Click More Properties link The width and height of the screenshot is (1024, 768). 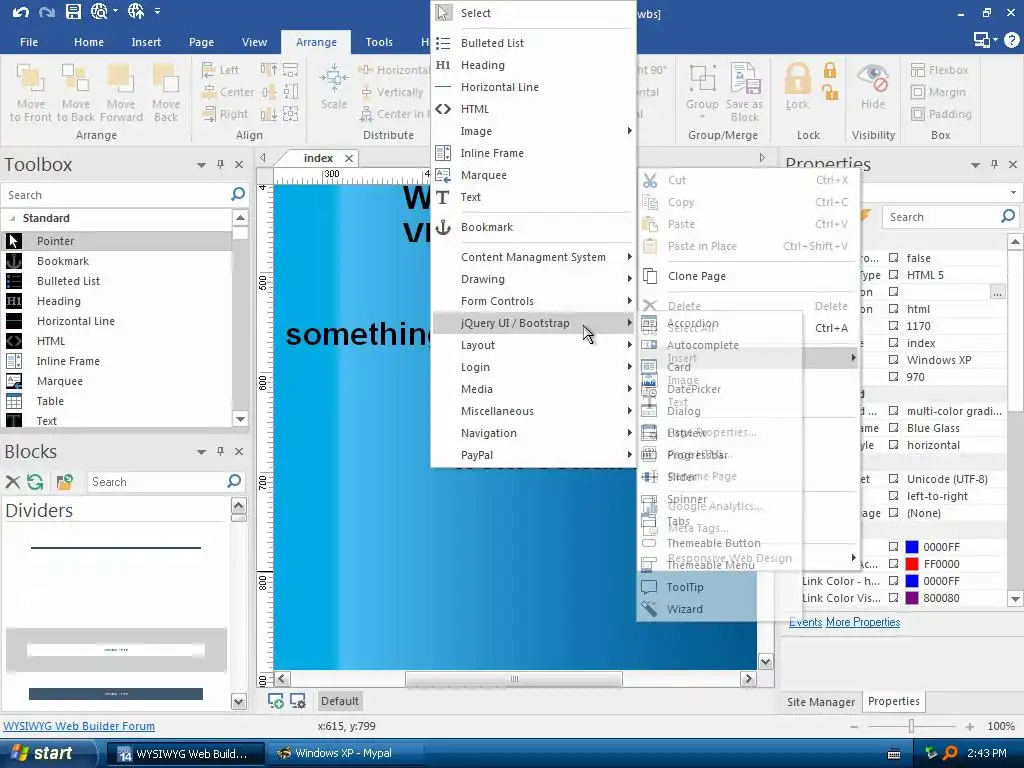click(863, 622)
